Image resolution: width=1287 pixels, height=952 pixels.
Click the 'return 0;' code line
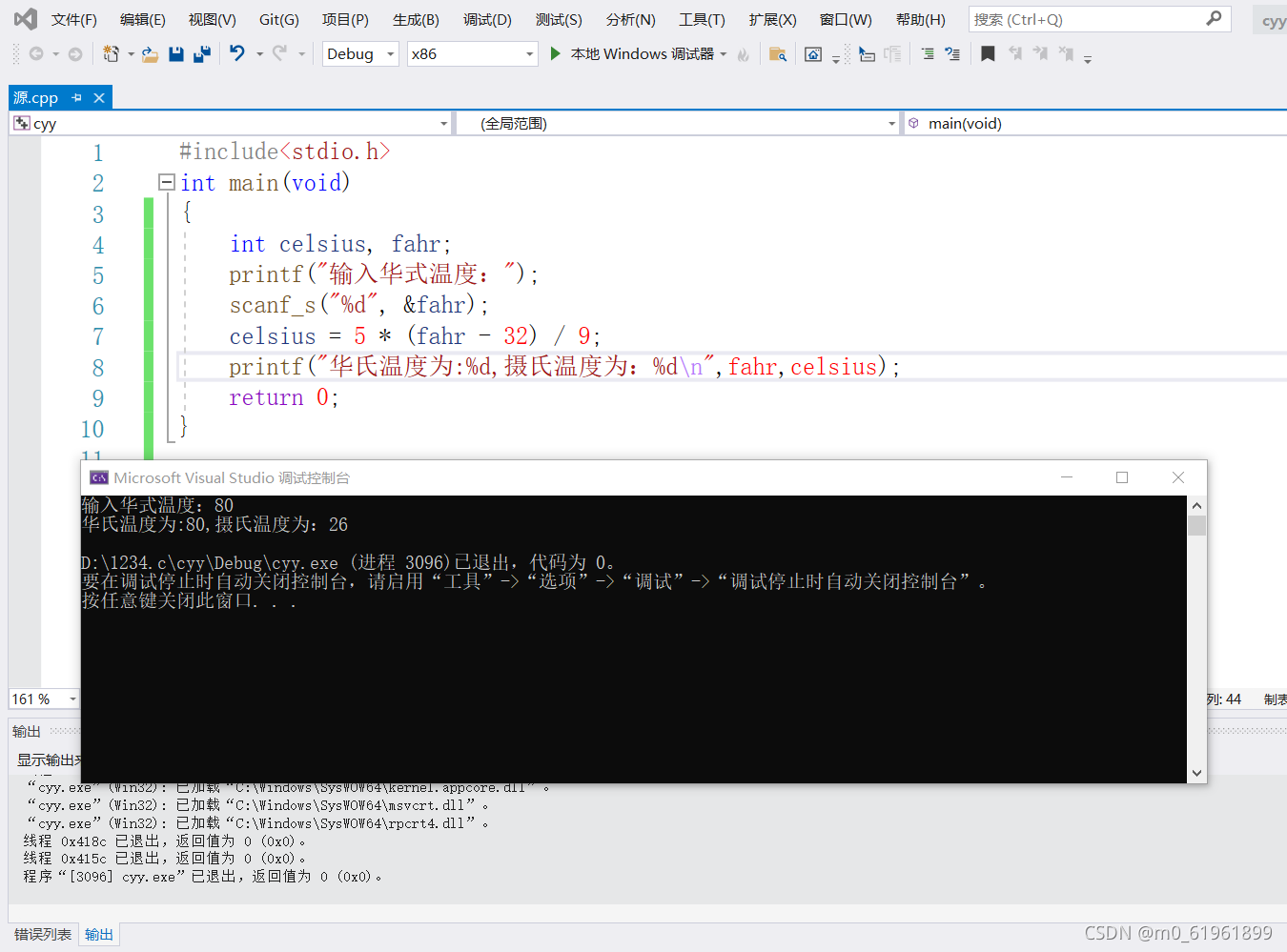(x=283, y=397)
